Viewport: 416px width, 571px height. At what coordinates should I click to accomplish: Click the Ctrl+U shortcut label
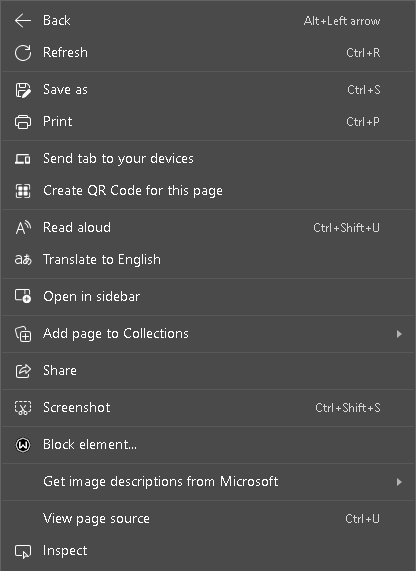(362, 519)
